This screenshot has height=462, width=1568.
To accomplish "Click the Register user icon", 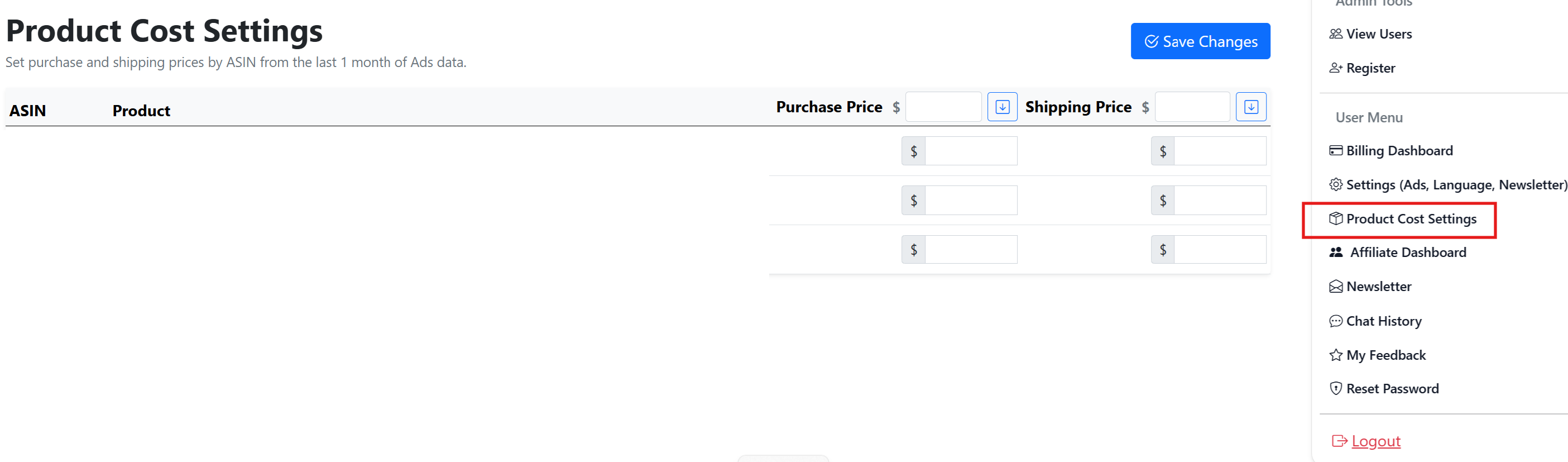I will 1335,68.
